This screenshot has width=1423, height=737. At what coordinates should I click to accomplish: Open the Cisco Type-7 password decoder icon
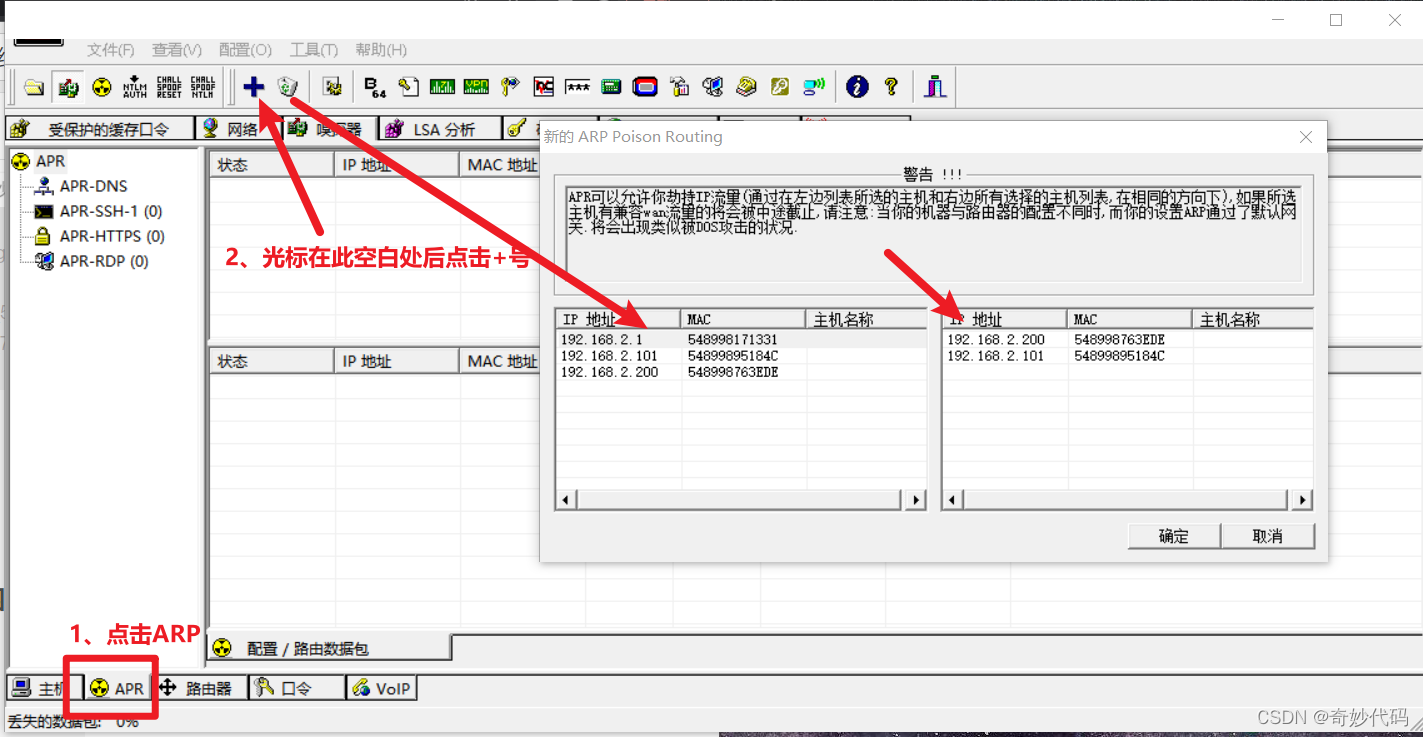click(442, 87)
